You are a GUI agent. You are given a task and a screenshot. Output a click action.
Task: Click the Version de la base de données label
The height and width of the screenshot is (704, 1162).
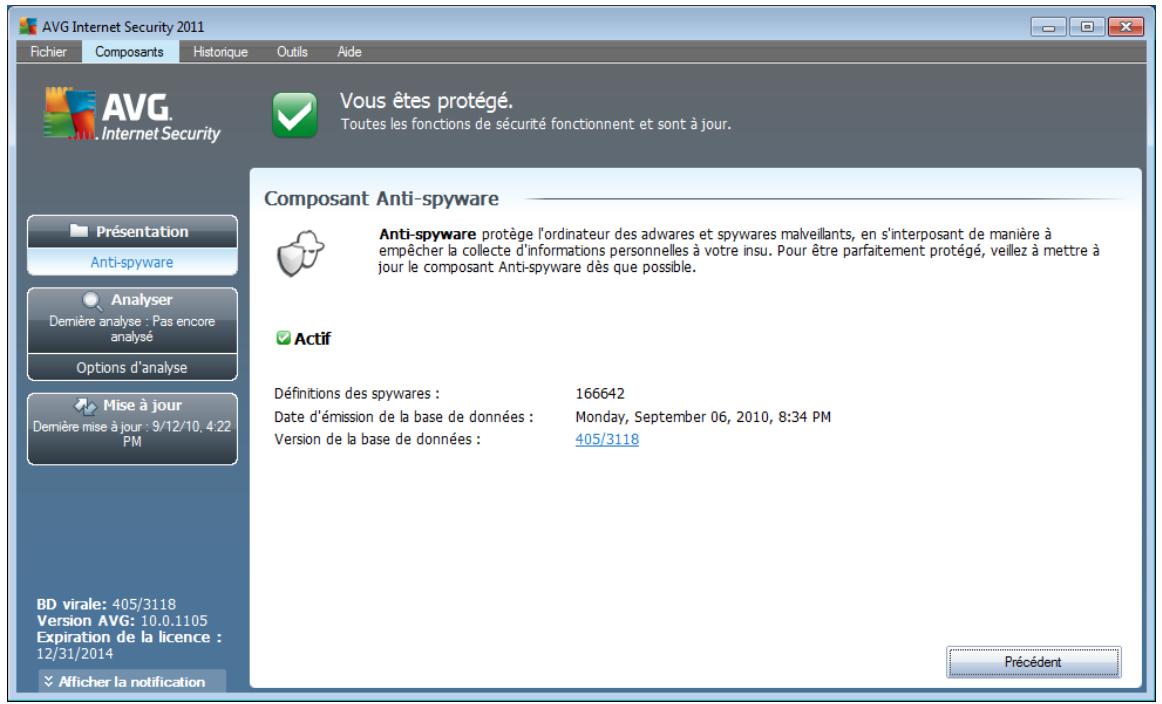pos(377,439)
